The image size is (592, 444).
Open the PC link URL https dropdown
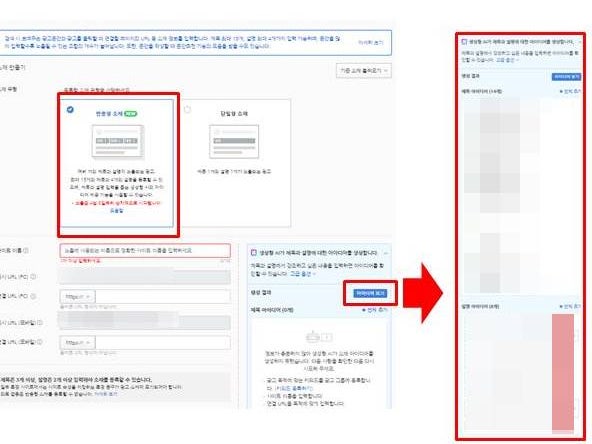click(x=77, y=297)
